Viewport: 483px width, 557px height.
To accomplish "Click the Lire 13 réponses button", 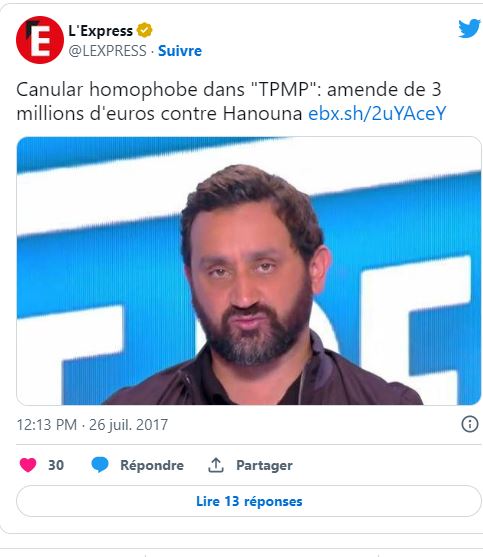I will (249, 501).
